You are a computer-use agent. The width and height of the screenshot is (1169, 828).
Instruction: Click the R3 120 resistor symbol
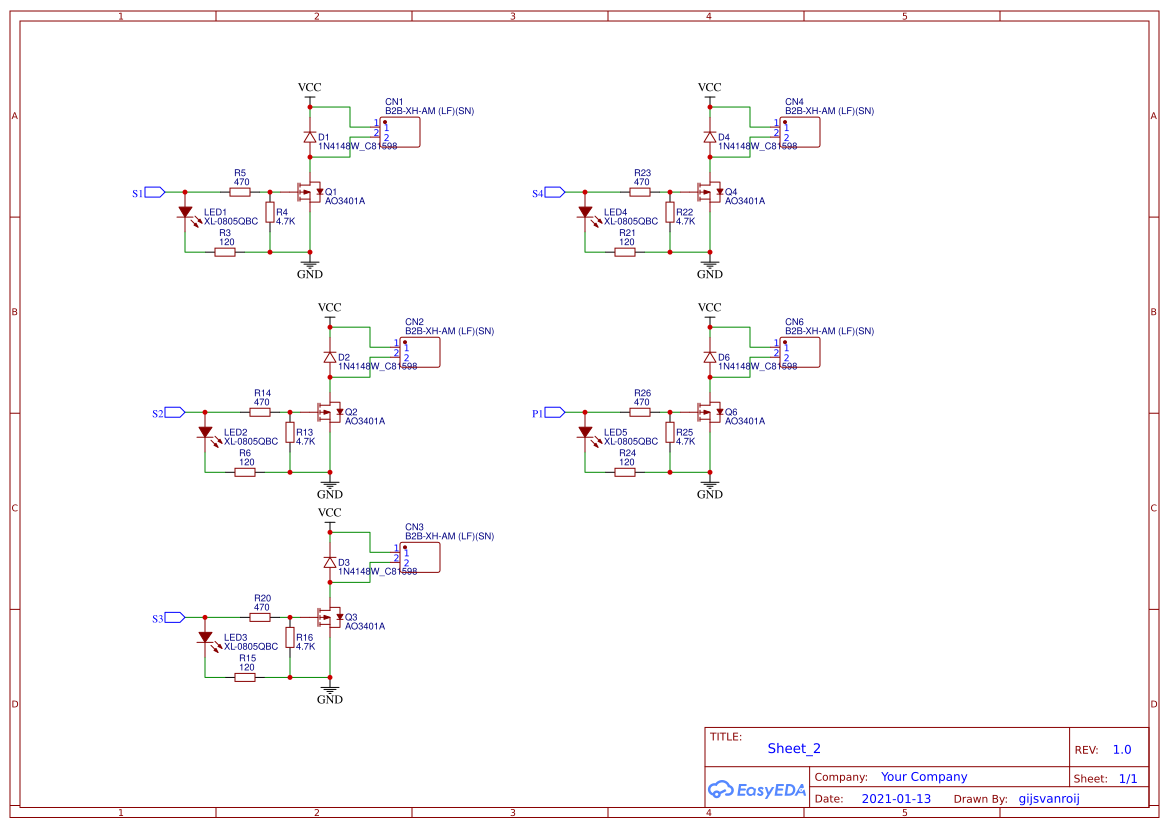point(225,252)
